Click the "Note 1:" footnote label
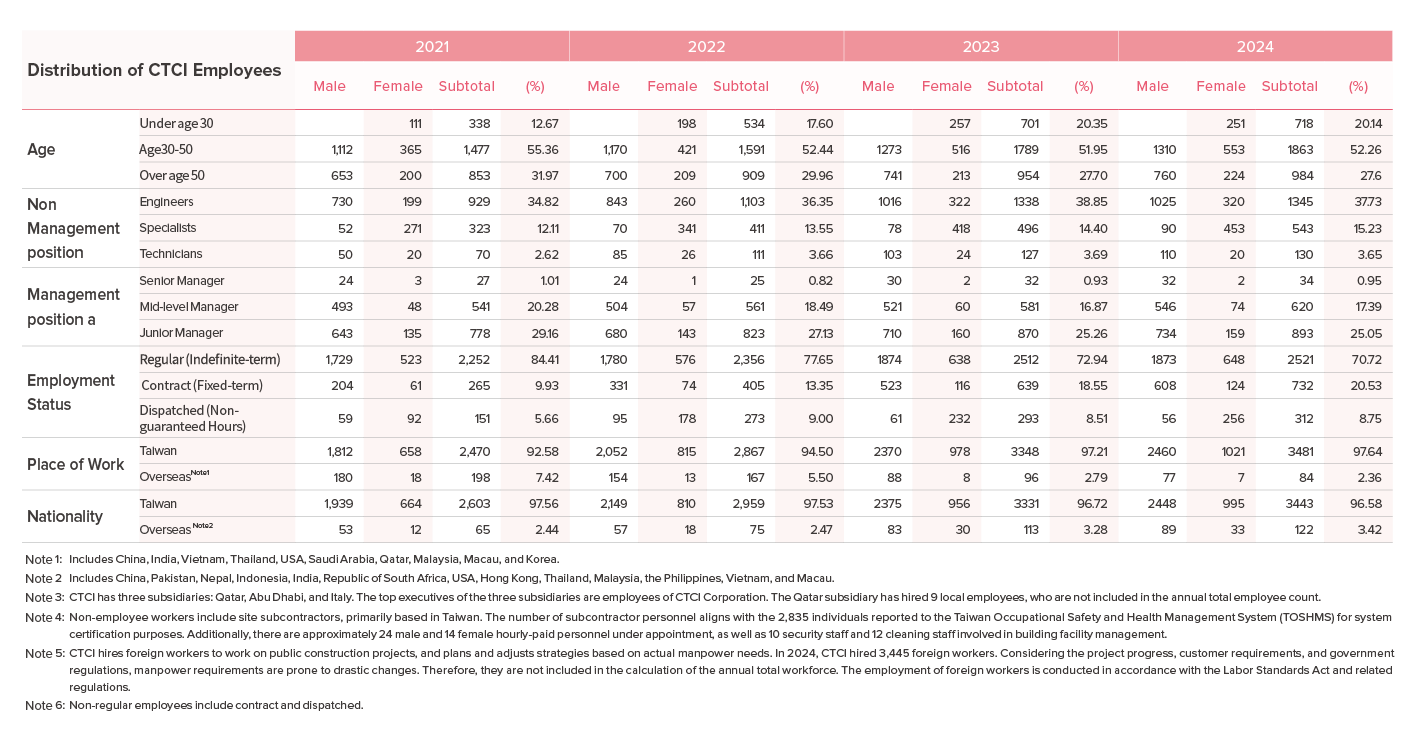 44,559
